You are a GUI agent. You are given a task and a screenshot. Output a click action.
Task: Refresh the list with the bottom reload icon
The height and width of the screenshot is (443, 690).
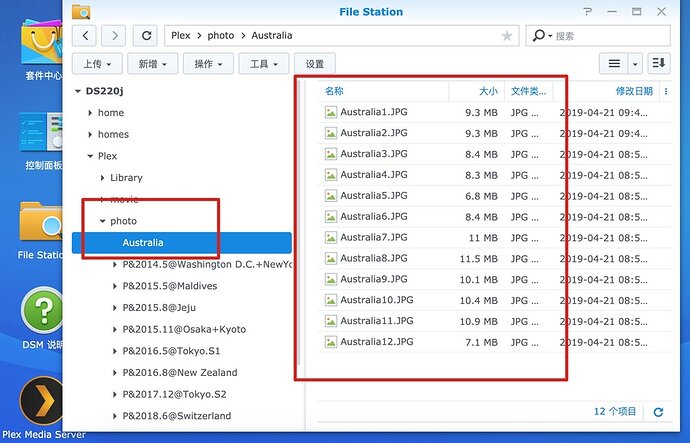click(658, 412)
